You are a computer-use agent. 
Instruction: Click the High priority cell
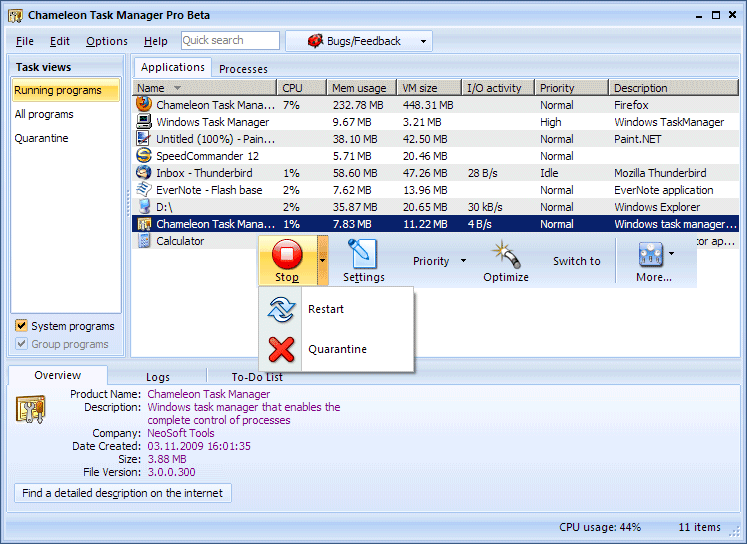tap(551, 122)
